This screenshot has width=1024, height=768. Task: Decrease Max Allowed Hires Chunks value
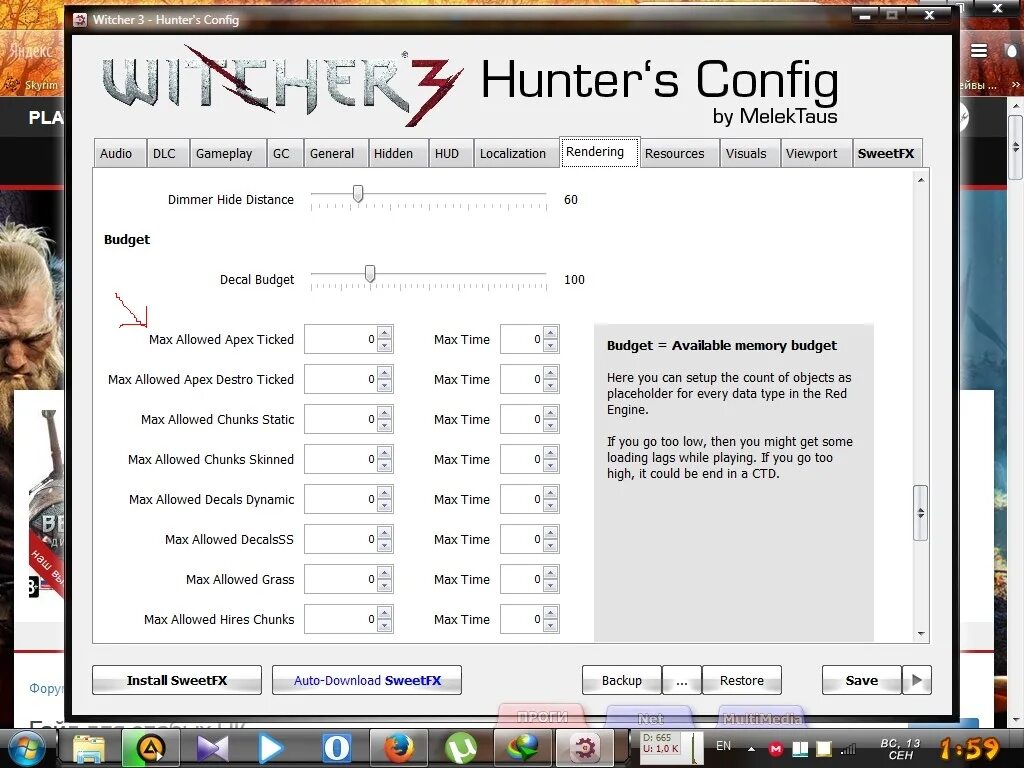(385, 626)
